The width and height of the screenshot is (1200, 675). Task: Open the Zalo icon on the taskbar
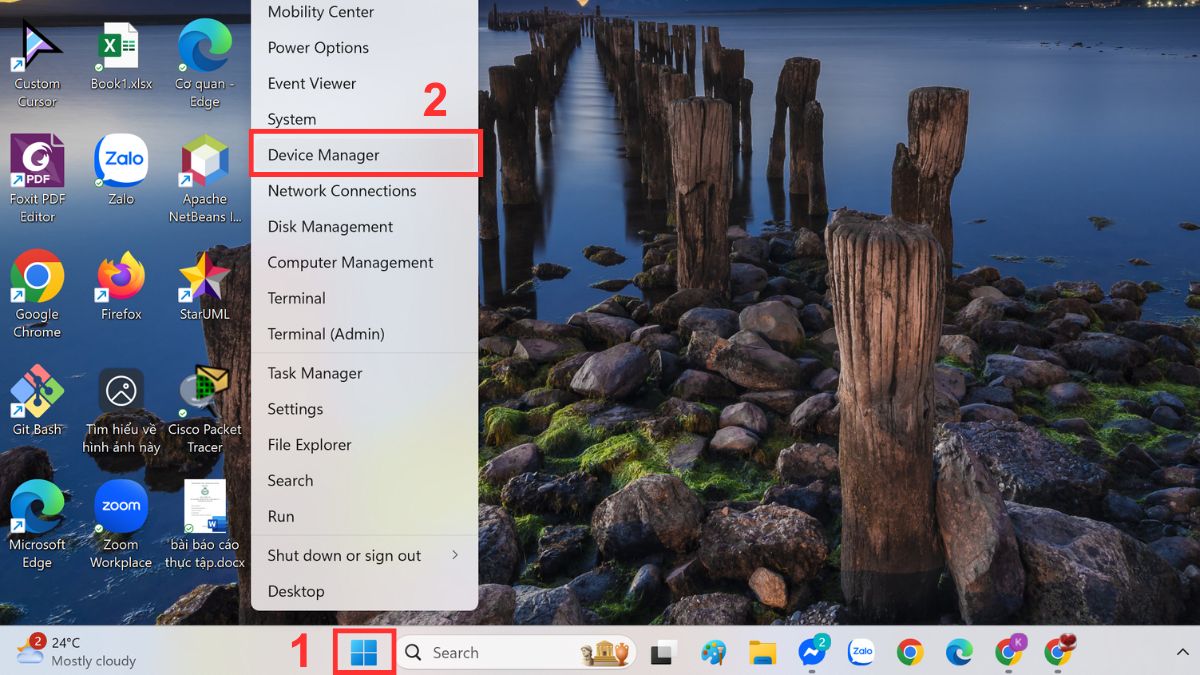pos(861,653)
